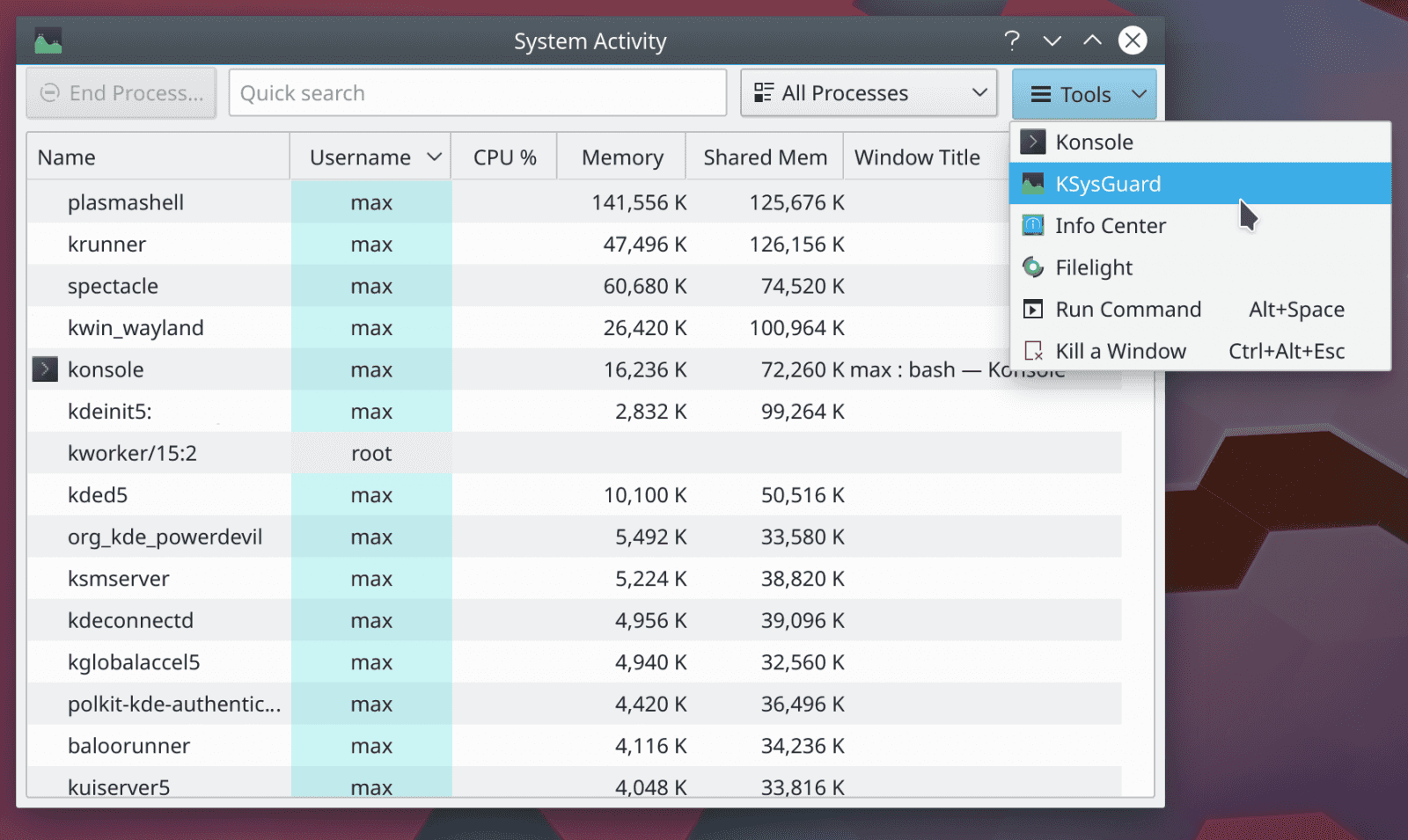Click the Kill a Window icon
Screen dimensions: 1408x840
1031,350
